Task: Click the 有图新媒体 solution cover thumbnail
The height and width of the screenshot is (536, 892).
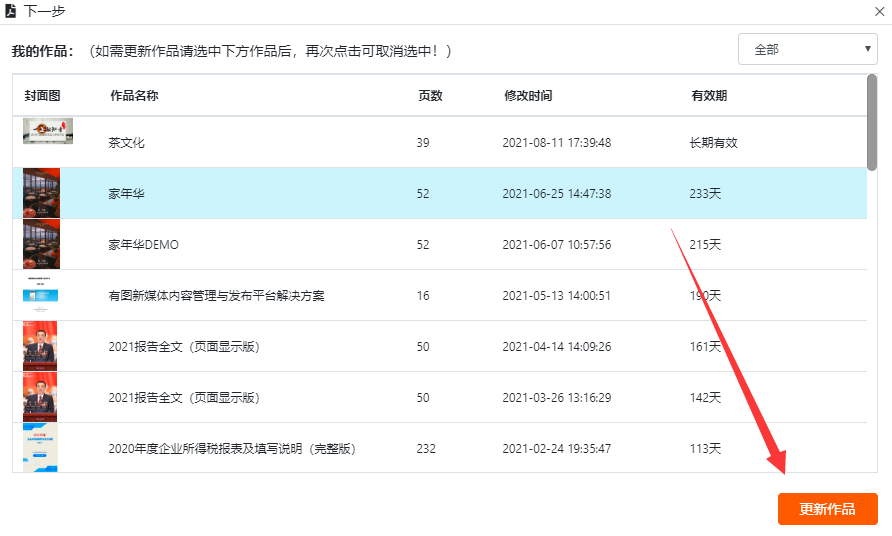Action: coord(41,295)
